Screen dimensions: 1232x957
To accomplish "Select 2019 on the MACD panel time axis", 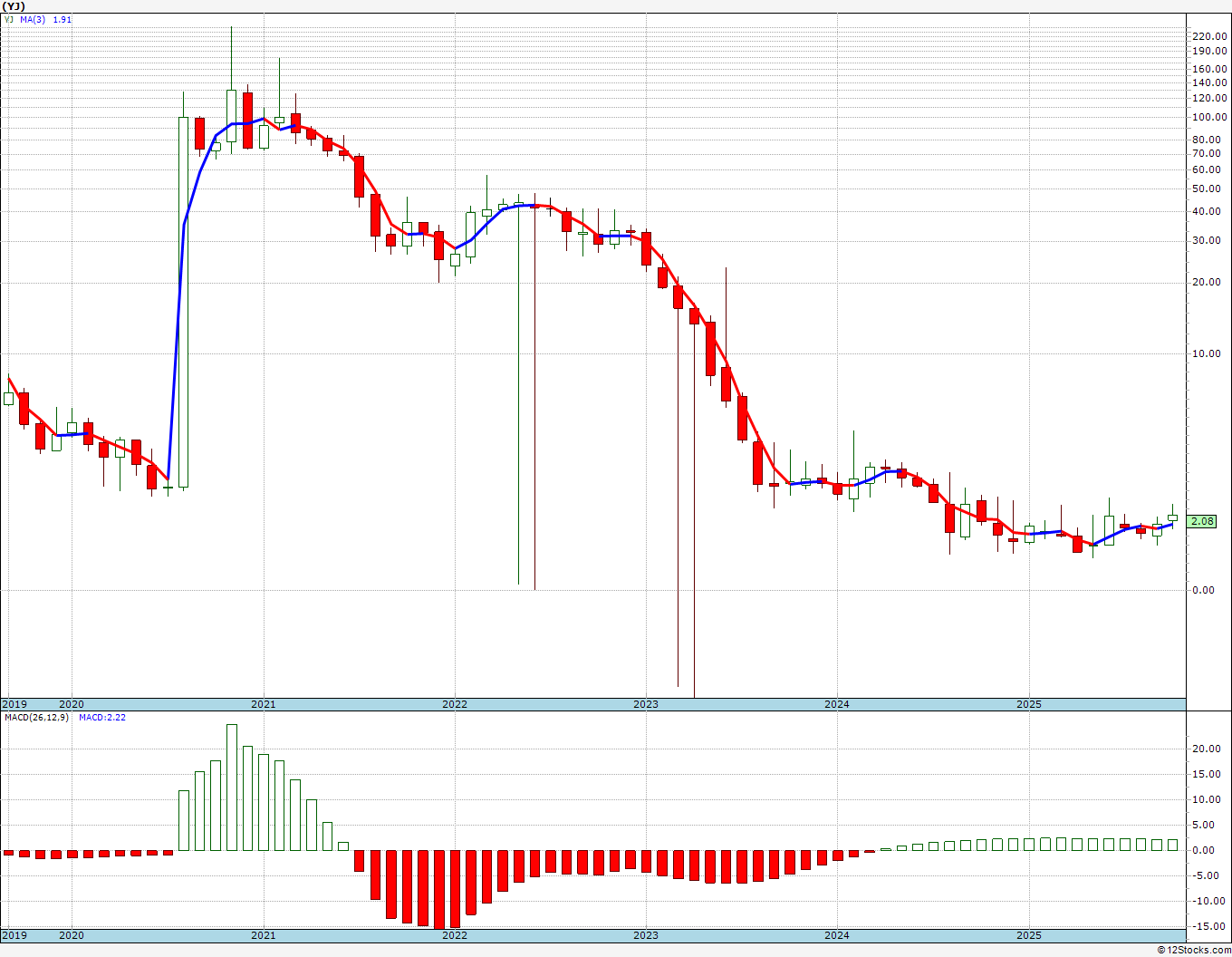I will tap(14, 935).
